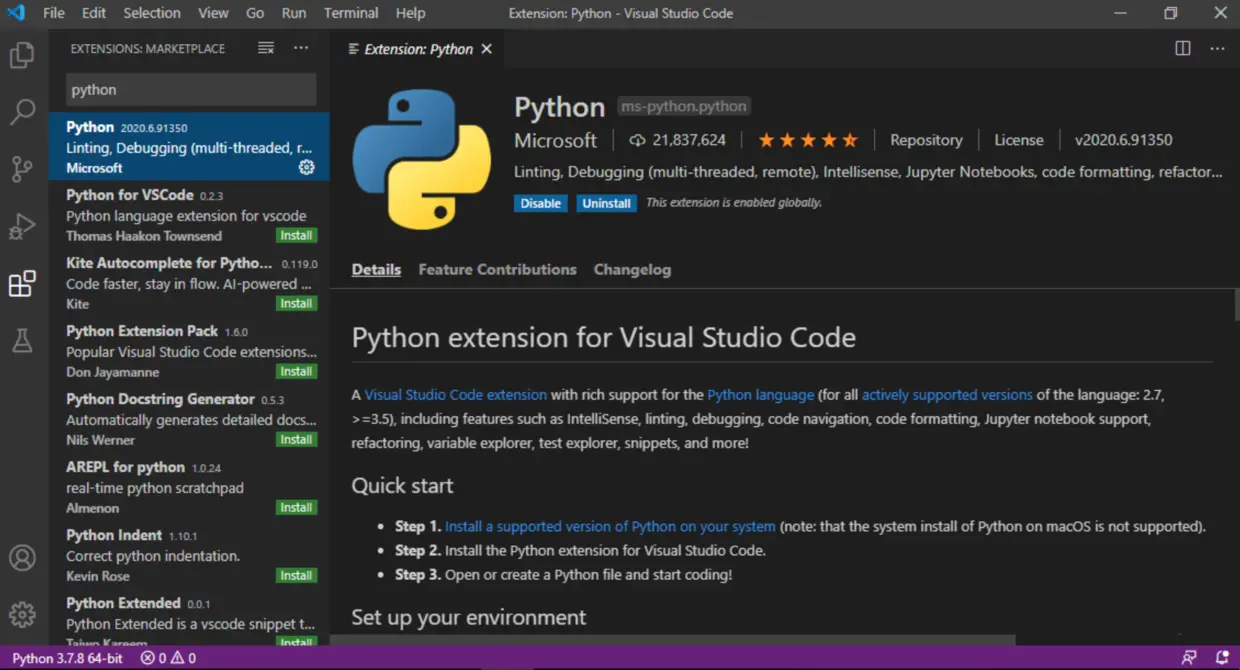The image size is (1240, 670).
Task: Expand Views and More Actions ellipsis in sidebar
Action: pyautogui.click(x=301, y=48)
